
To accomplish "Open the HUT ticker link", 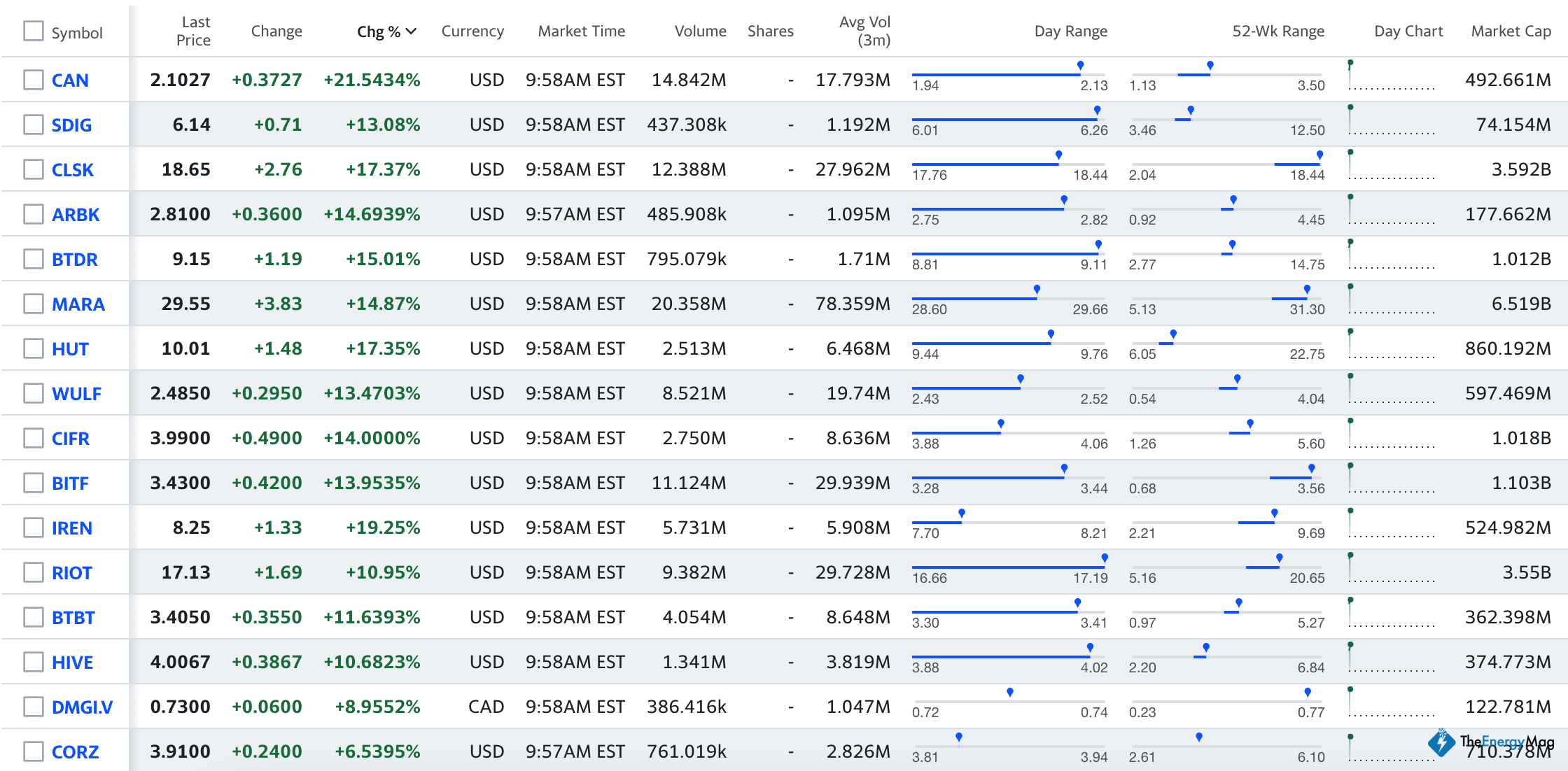I will pyautogui.click(x=70, y=349).
